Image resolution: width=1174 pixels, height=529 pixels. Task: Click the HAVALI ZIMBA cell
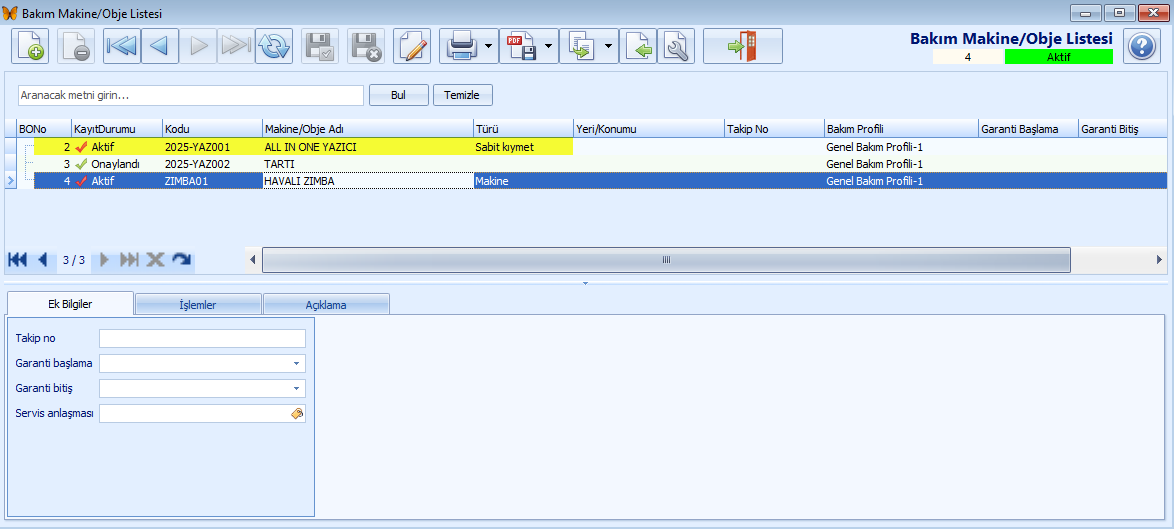368,181
